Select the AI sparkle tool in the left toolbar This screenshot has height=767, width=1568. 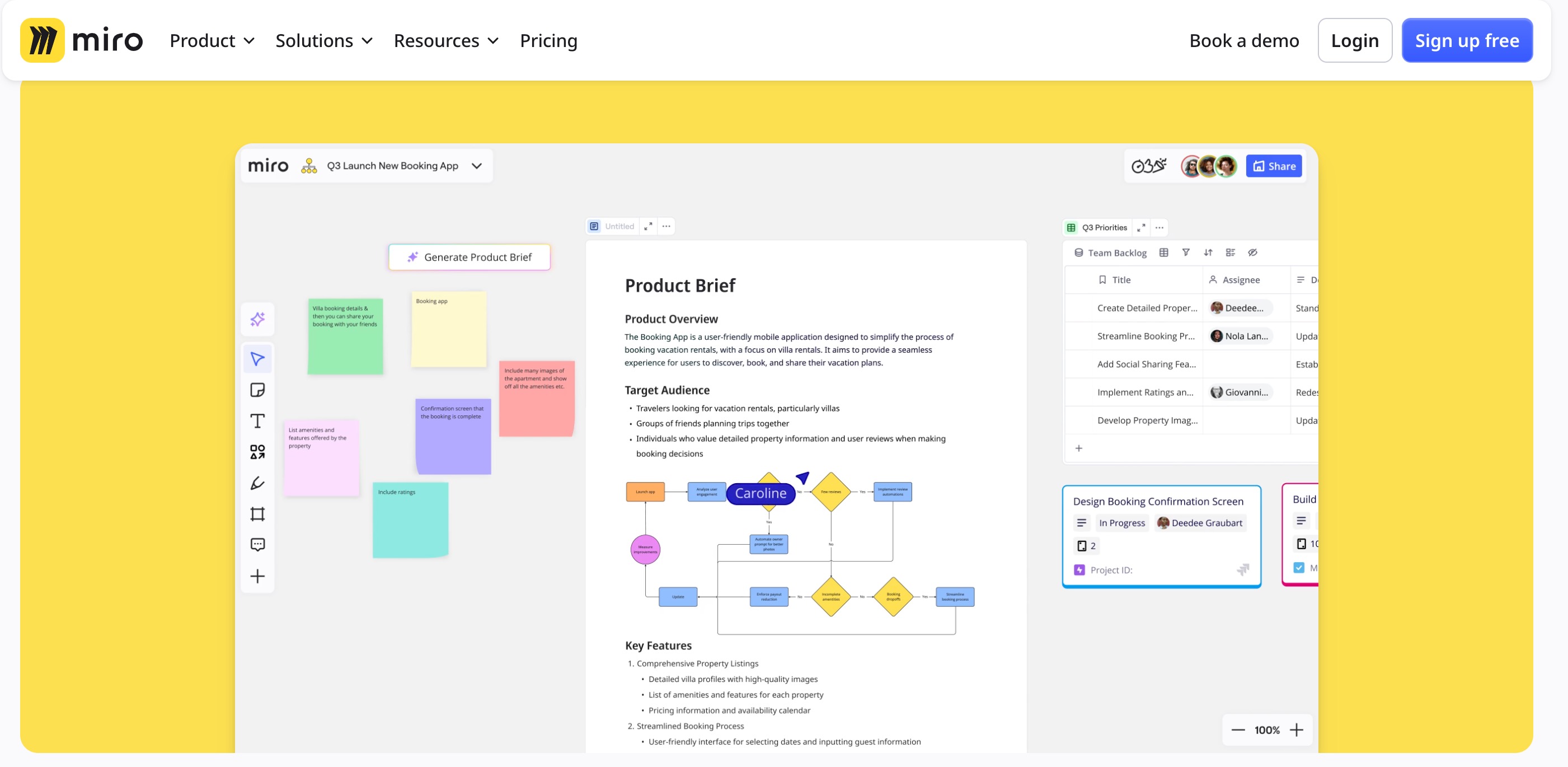coord(257,319)
